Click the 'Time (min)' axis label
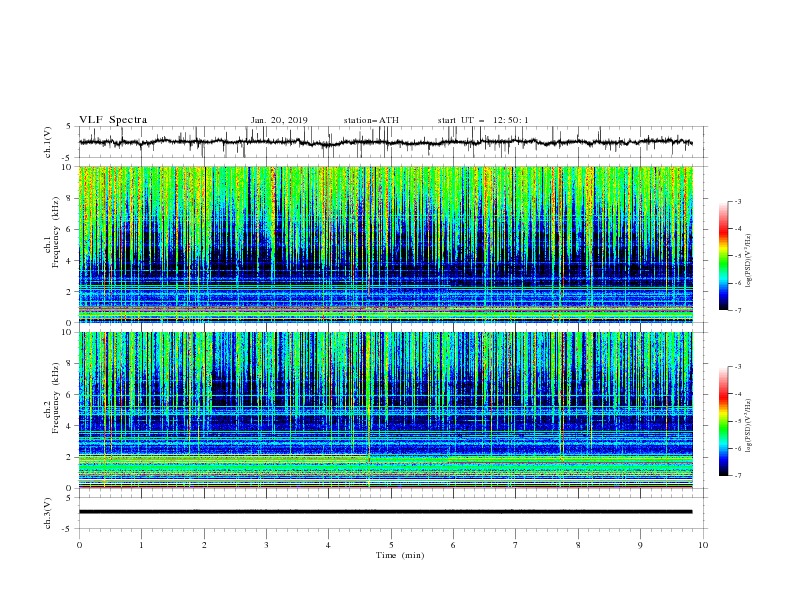 coord(400,555)
